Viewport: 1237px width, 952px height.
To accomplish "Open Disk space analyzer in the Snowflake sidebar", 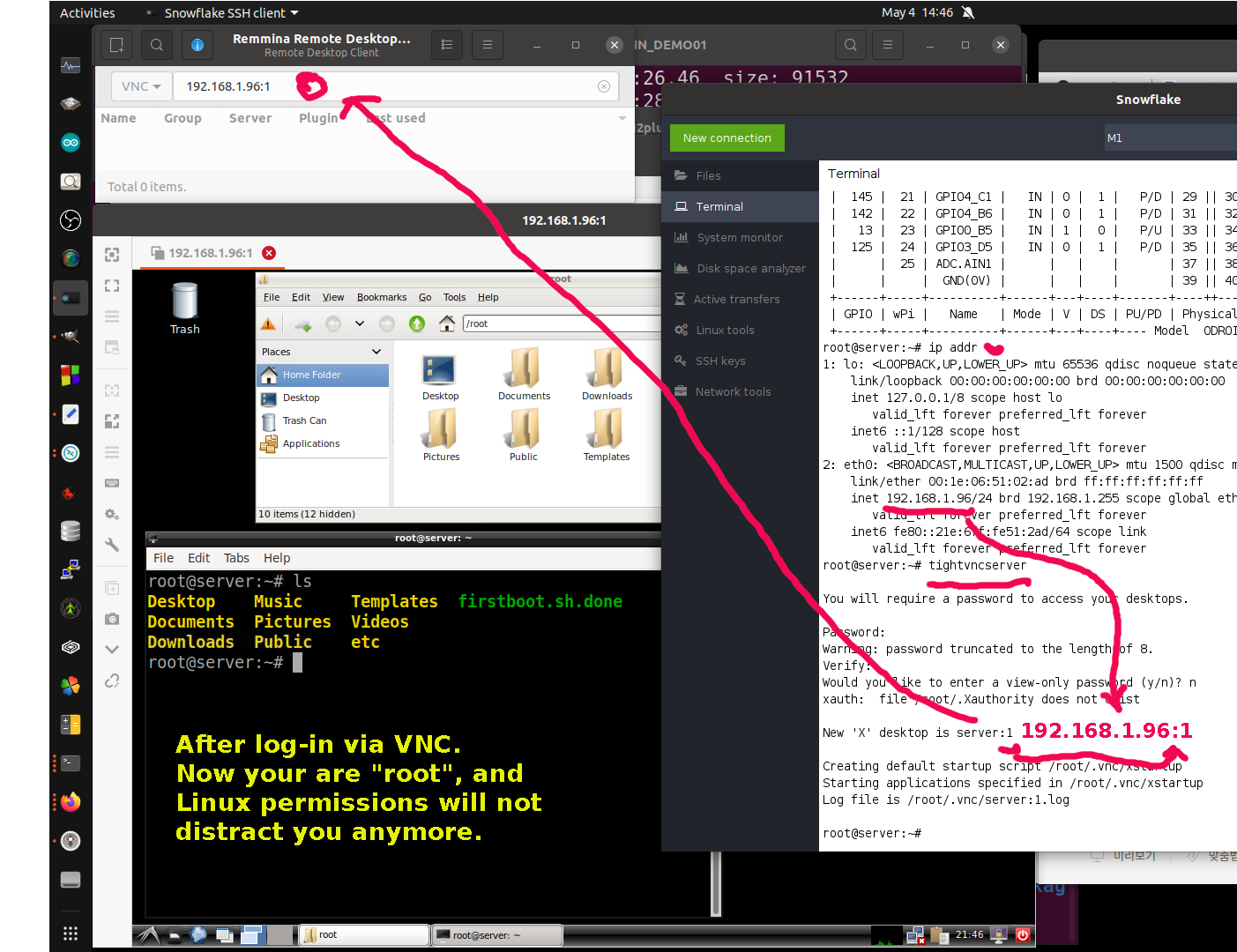I will [x=741, y=268].
